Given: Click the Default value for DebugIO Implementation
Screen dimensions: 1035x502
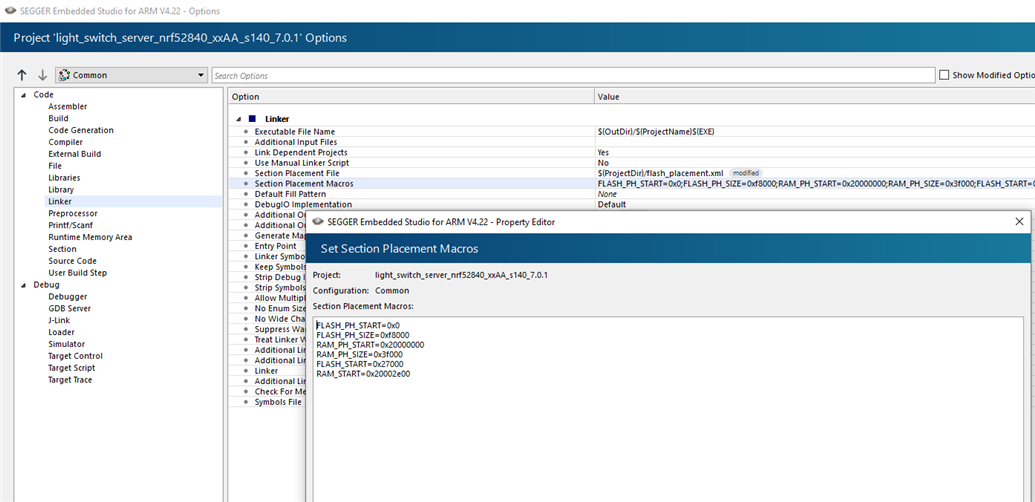Looking at the screenshot, I should (611, 204).
